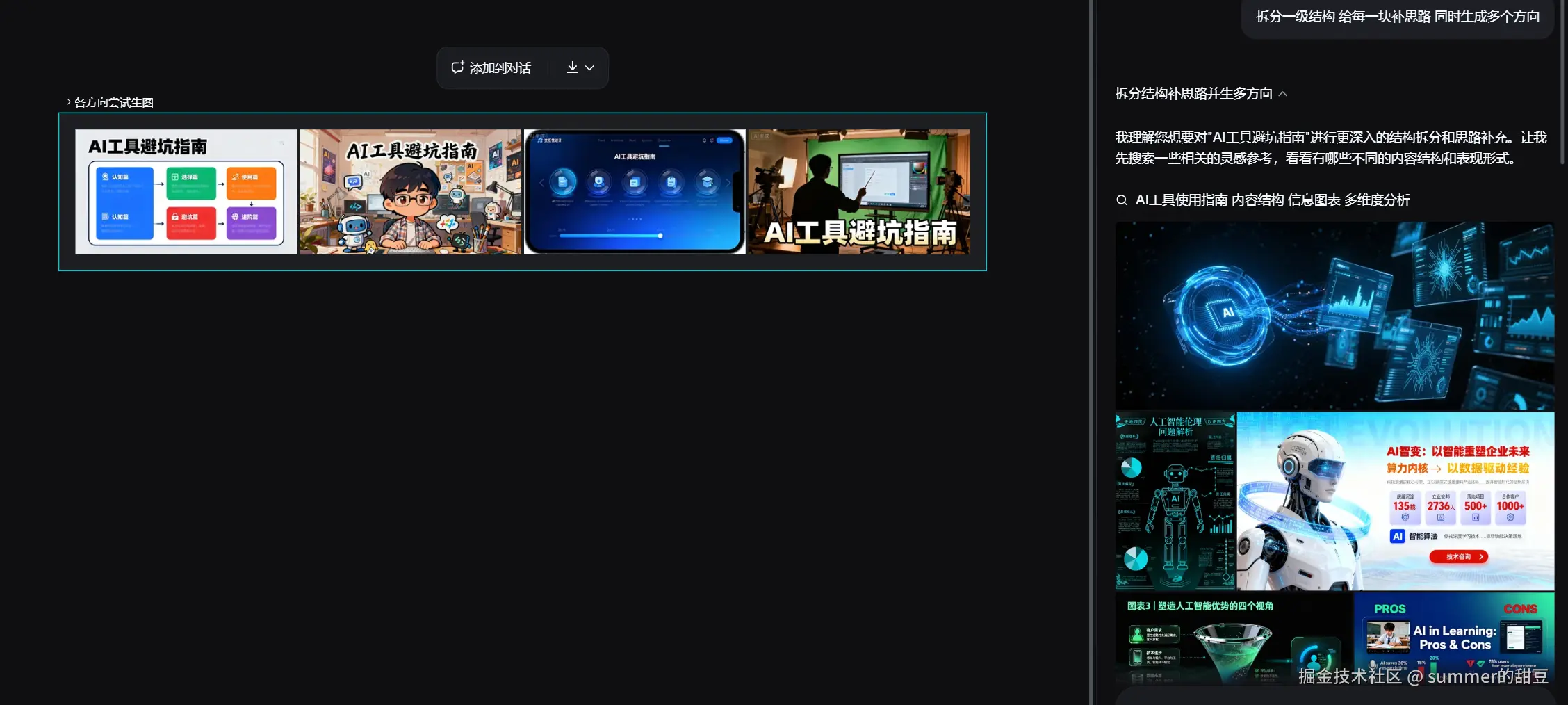
Task: Collapse the 拆分结构补思路并生多方向 section
Action: [x=1283, y=94]
